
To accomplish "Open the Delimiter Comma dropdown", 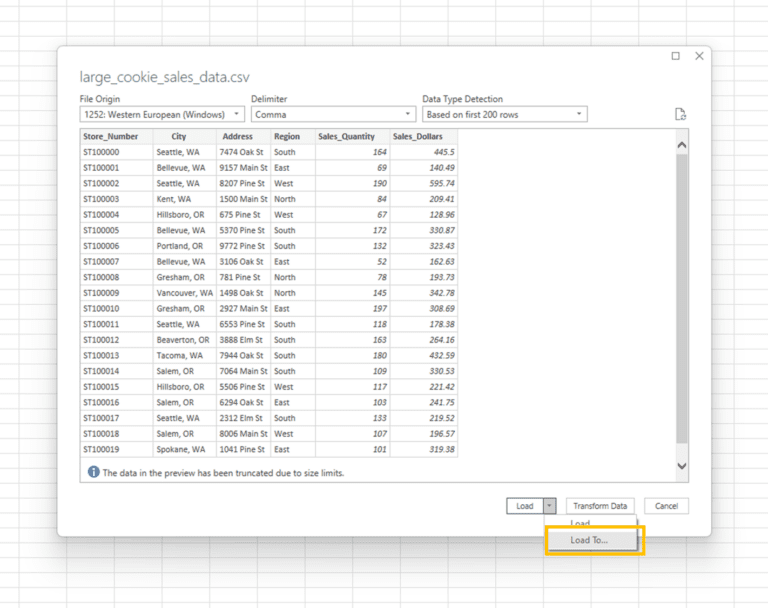I will point(333,115).
